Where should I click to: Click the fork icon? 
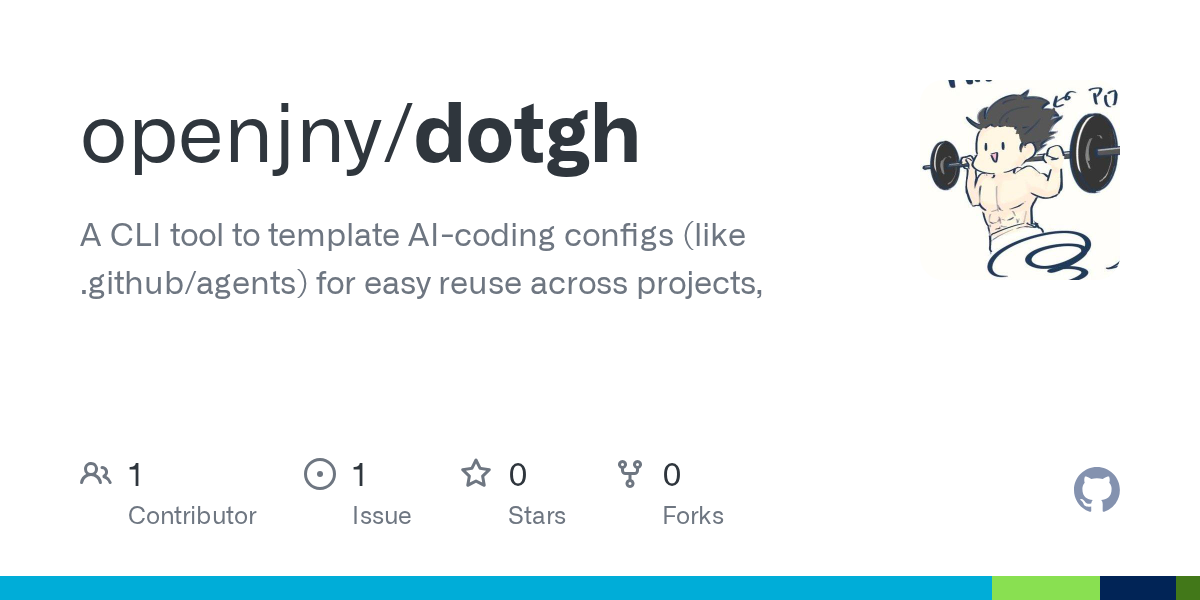(x=630, y=474)
